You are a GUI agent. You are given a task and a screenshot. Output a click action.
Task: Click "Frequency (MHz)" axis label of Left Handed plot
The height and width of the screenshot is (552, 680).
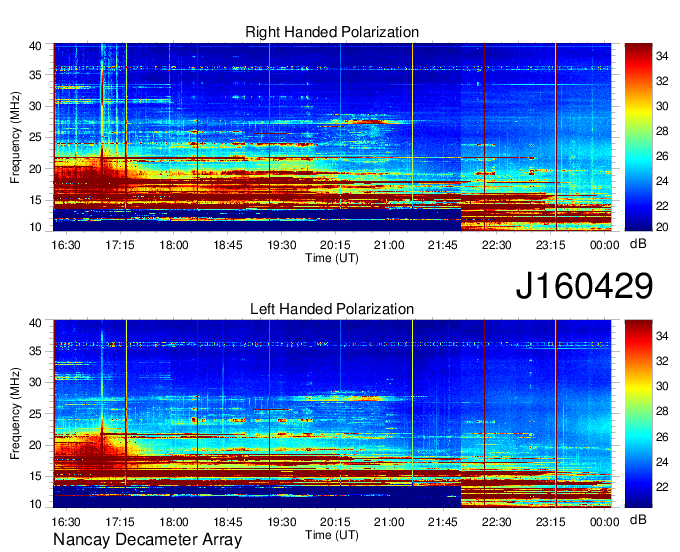point(15,414)
